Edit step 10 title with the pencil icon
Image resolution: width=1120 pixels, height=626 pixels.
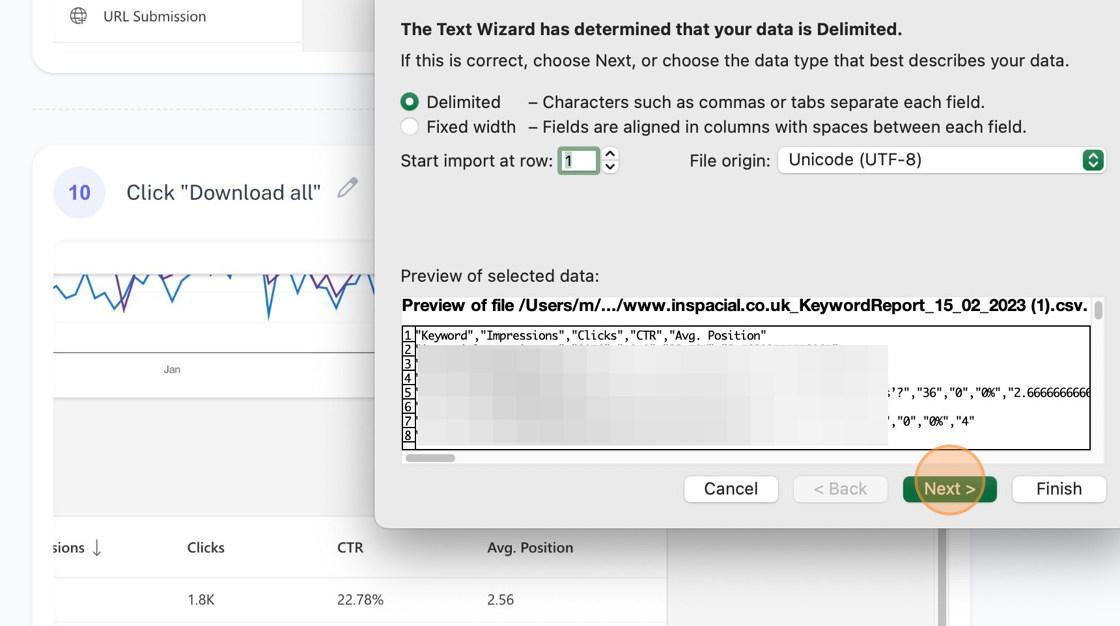[x=348, y=188]
